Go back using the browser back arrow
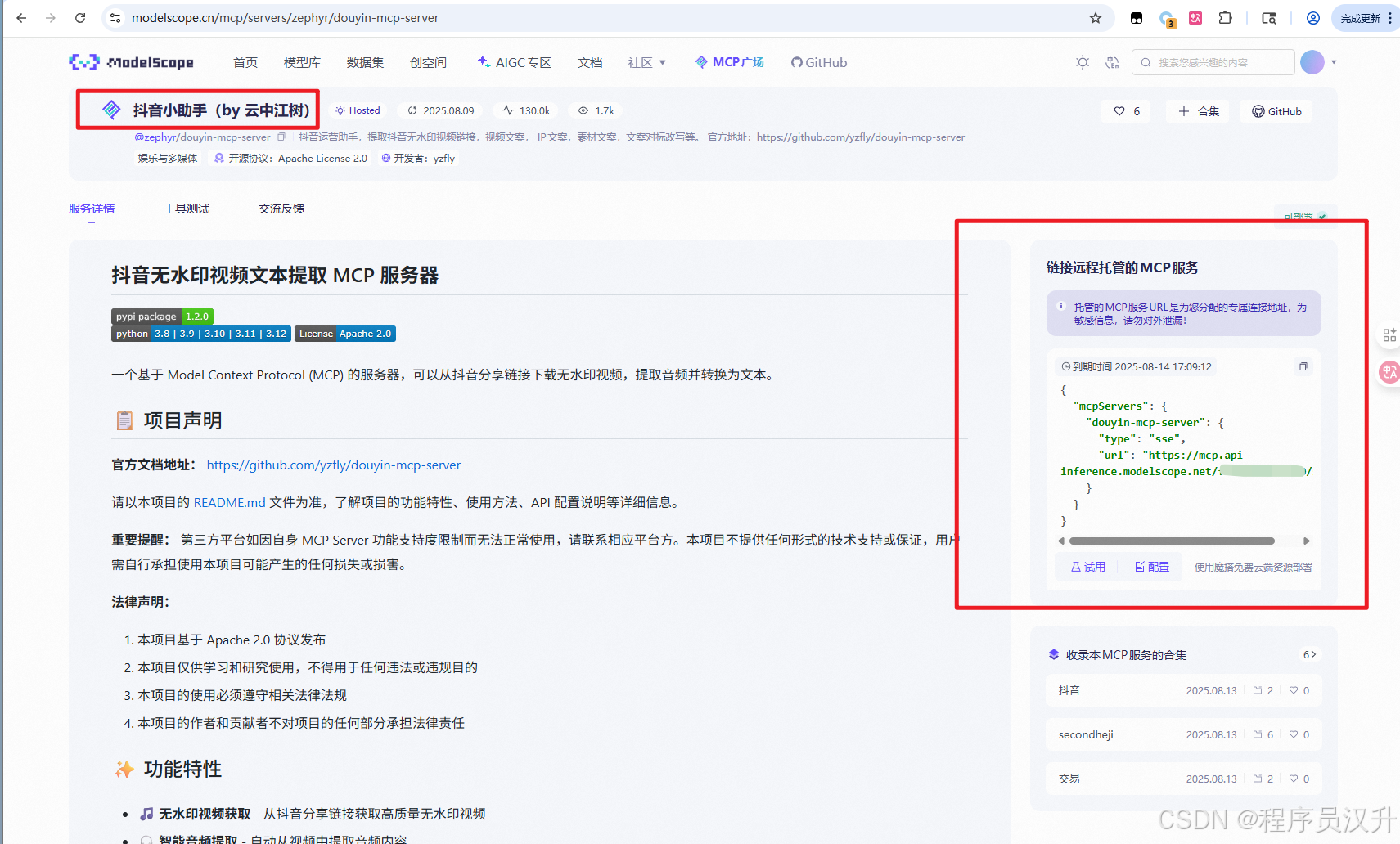The image size is (1400, 844). click(x=21, y=18)
